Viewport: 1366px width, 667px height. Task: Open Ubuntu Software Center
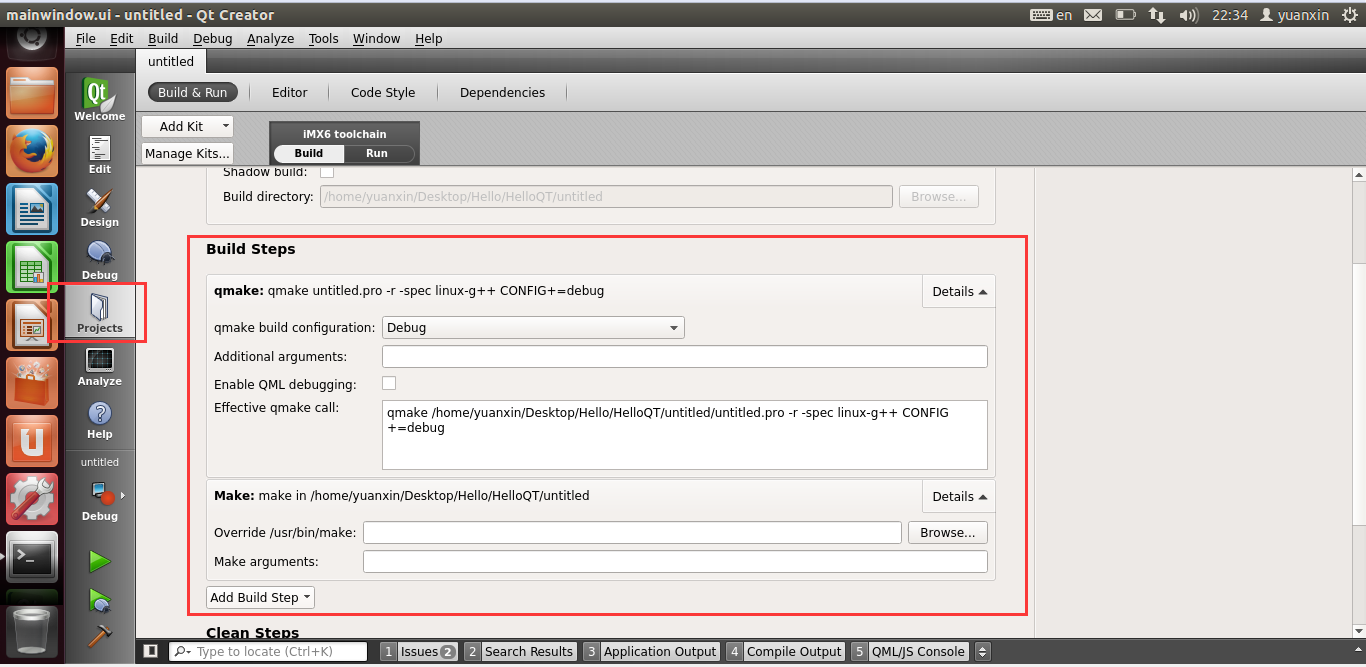(32, 383)
